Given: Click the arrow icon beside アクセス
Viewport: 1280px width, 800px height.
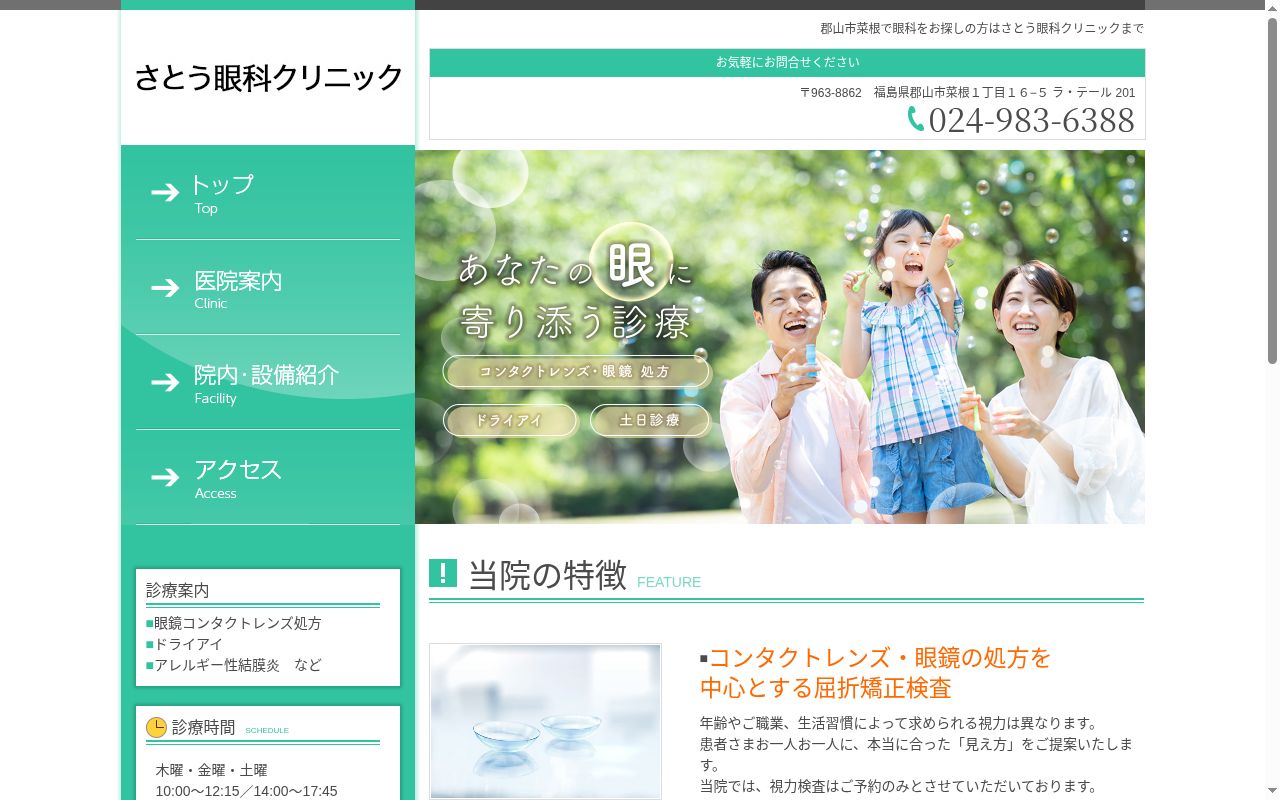Looking at the screenshot, I should (x=165, y=477).
